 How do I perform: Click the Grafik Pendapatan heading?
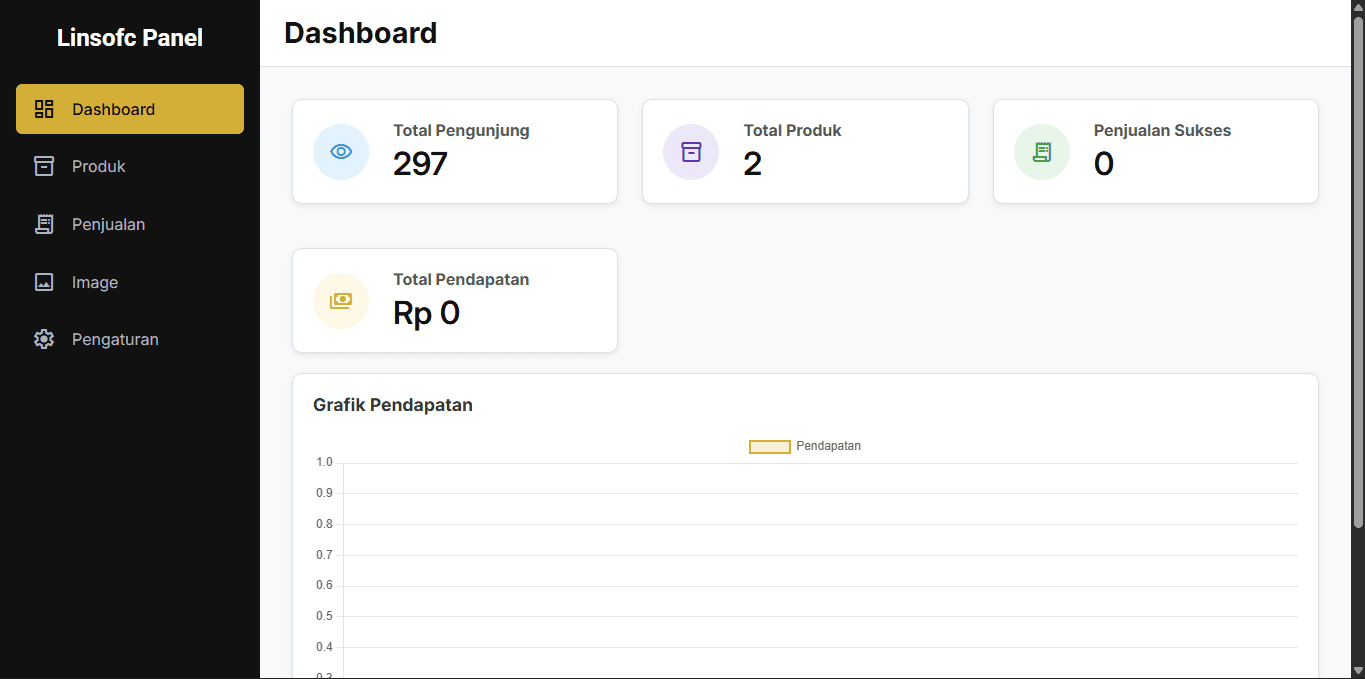pyautogui.click(x=393, y=405)
